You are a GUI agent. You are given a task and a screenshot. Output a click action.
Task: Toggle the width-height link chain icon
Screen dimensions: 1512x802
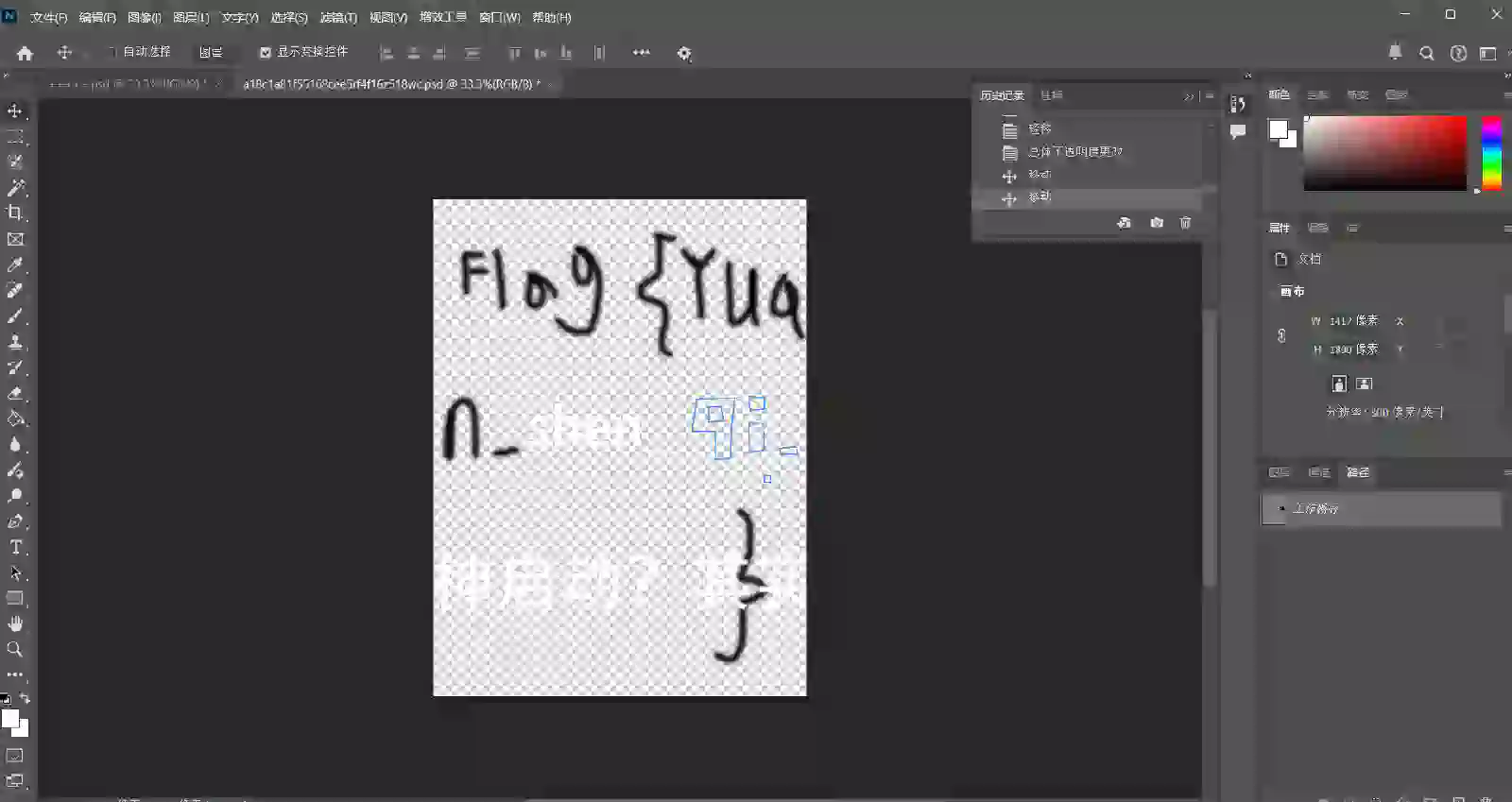(1281, 335)
